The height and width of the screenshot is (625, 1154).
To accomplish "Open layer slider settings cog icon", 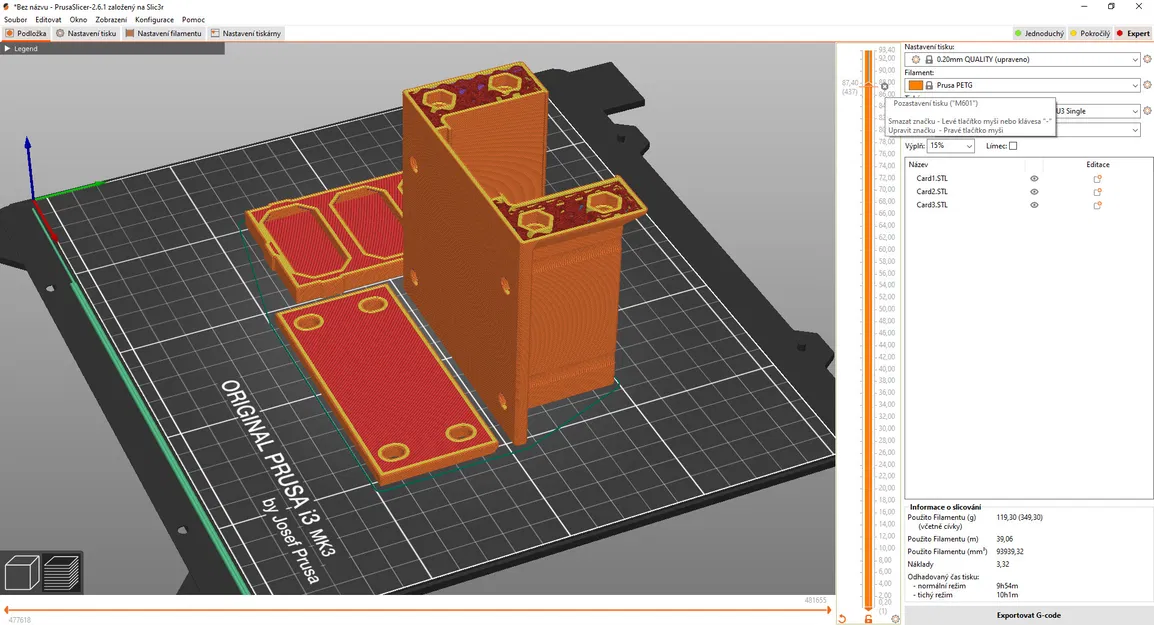I will pos(895,619).
